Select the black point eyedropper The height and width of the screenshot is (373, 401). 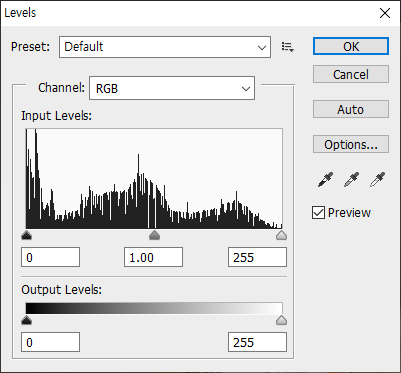coord(325,179)
